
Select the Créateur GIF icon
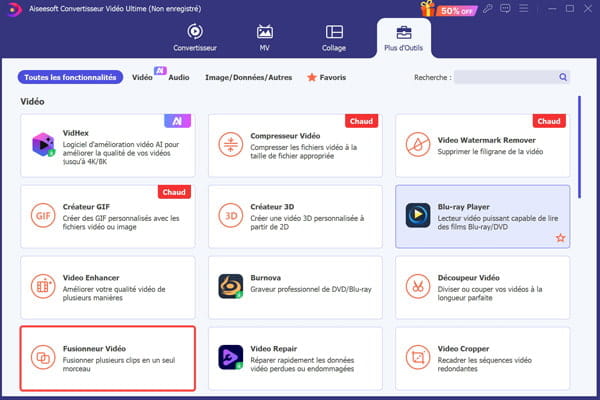[x=44, y=215]
